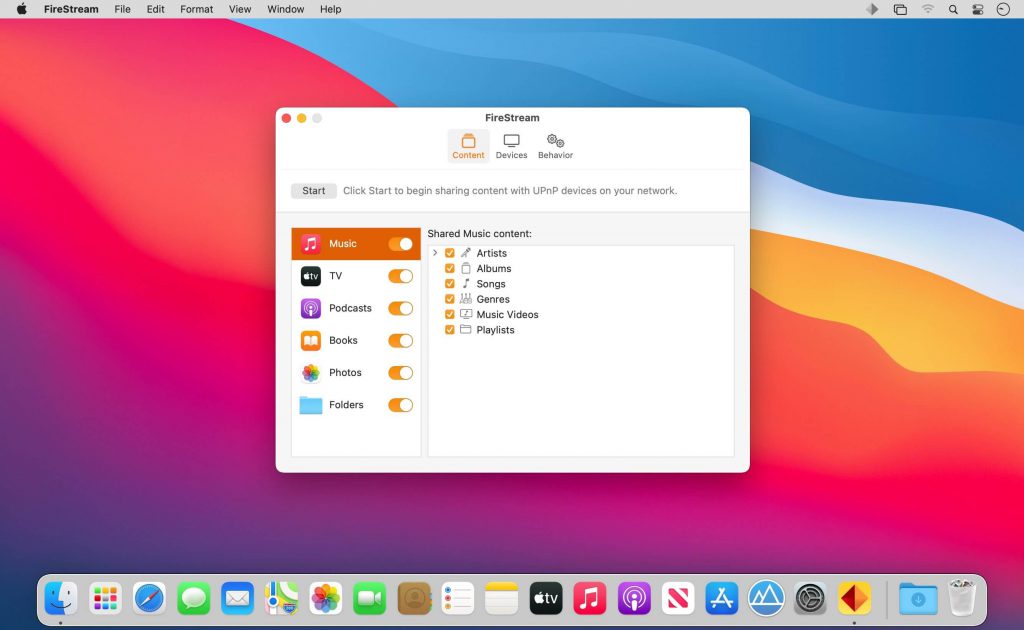Click the Folders icon in sidebar
The width and height of the screenshot is (1024, 630).
pos(311,405)
